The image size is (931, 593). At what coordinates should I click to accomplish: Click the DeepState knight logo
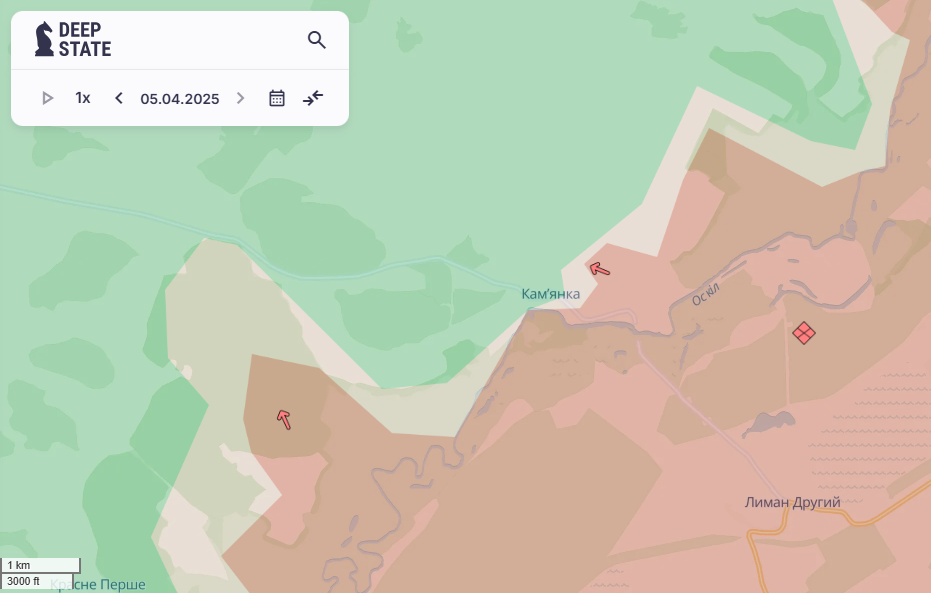pyautogui.click(x=44, y=39)
